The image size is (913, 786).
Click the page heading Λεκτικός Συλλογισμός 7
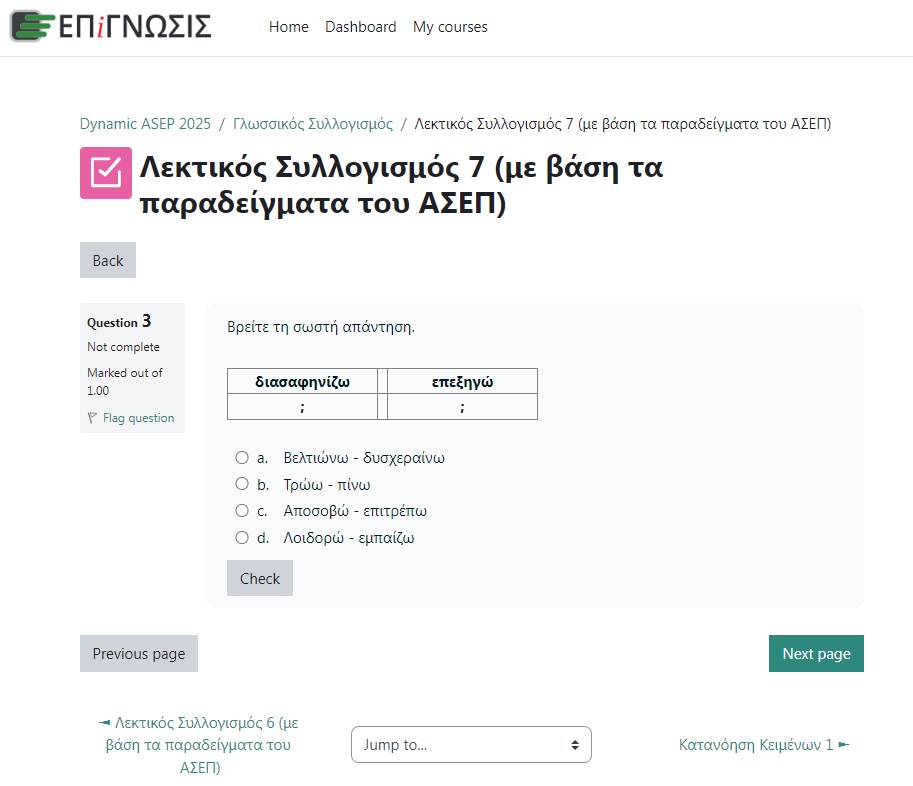[401, 185]
